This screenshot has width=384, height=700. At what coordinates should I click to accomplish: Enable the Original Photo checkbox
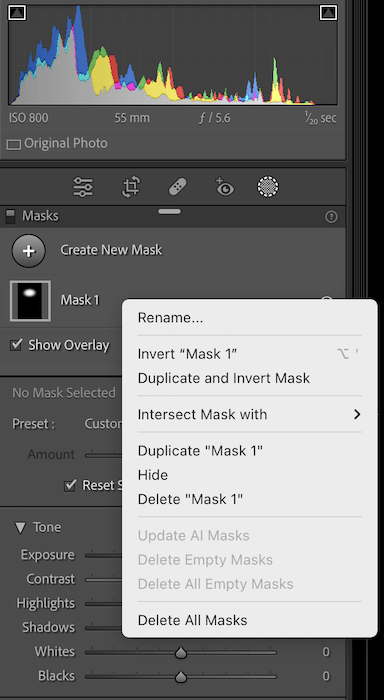(x=14, y=144)
